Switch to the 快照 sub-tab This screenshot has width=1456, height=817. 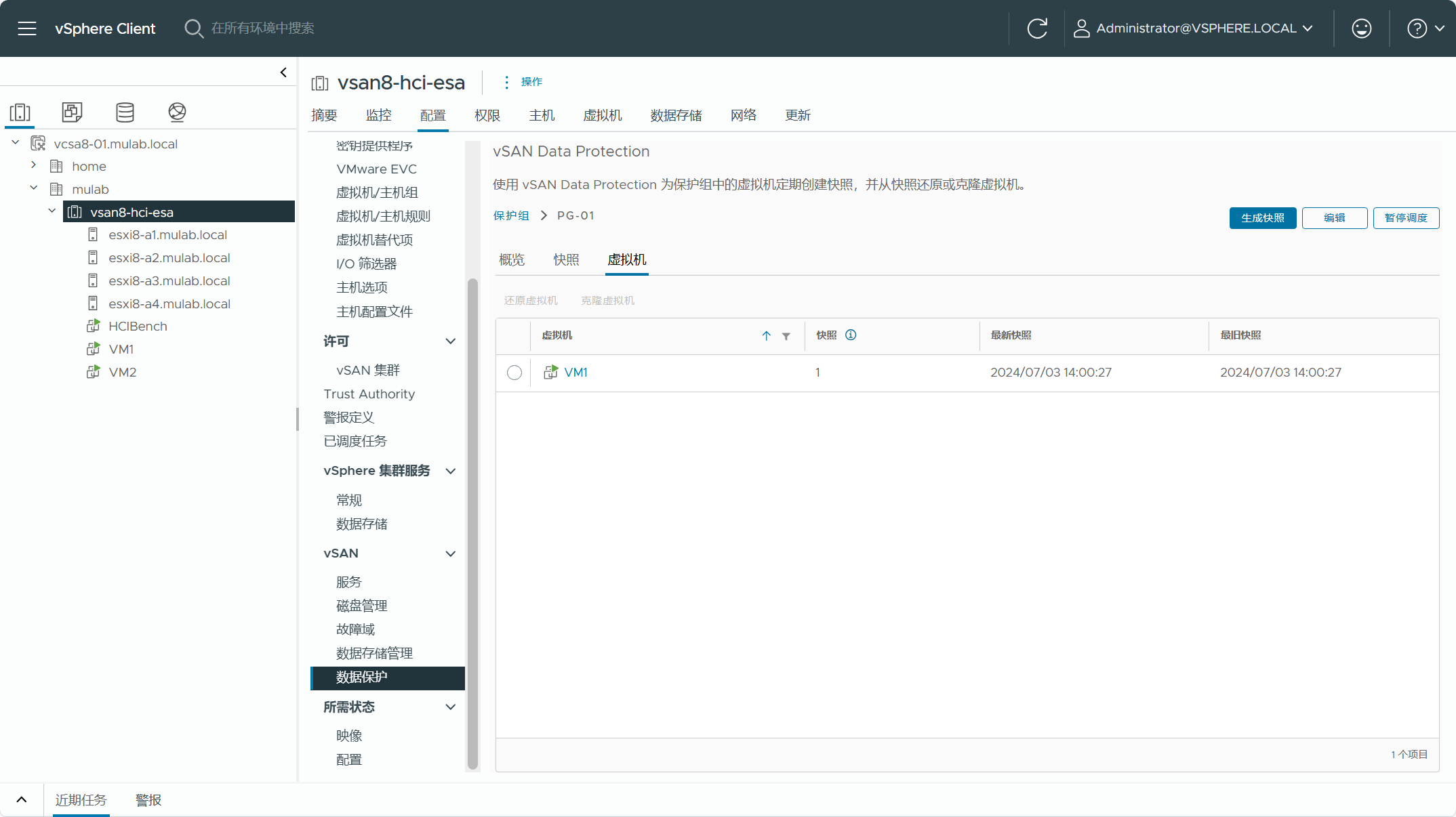coord(566,260)
